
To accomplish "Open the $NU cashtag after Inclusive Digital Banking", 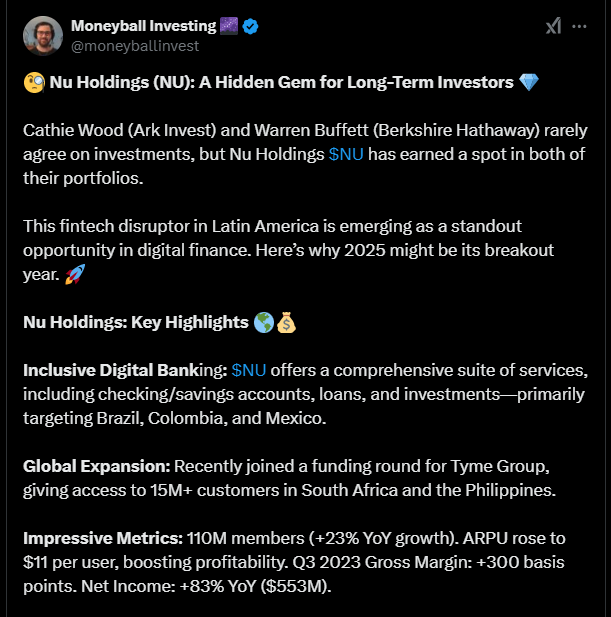I will [x=249, y=371].
